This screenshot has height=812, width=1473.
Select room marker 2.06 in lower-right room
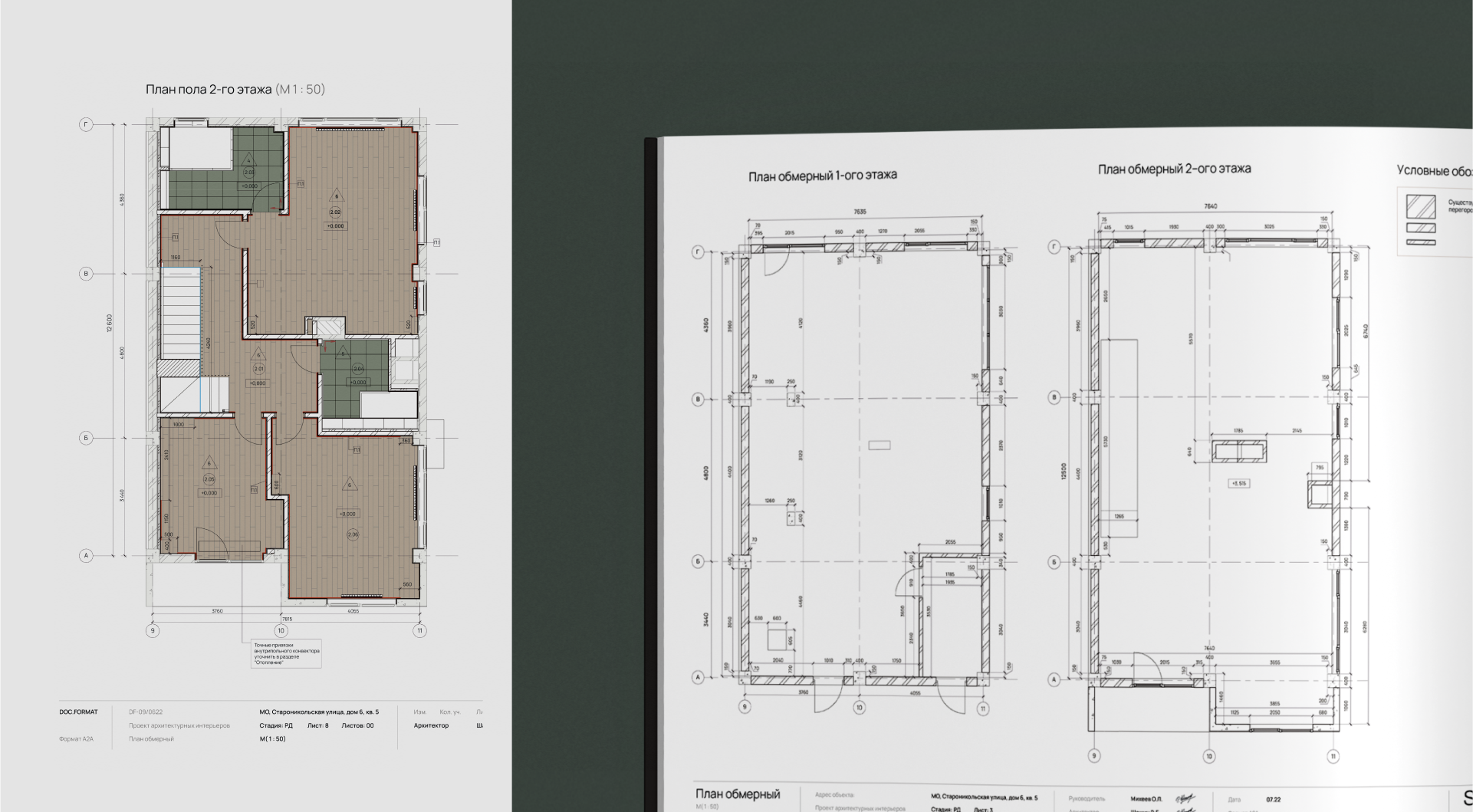(353, 534)
